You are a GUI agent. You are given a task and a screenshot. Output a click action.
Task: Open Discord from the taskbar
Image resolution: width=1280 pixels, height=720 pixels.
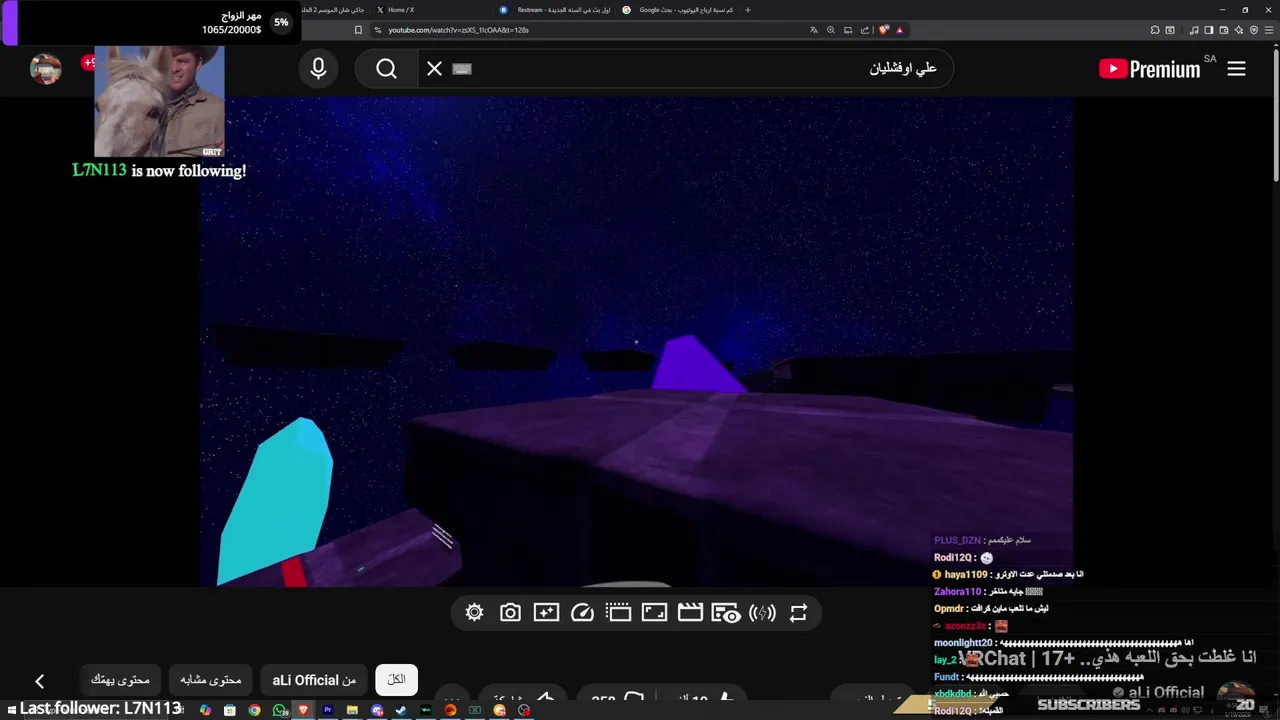(377, 710)
